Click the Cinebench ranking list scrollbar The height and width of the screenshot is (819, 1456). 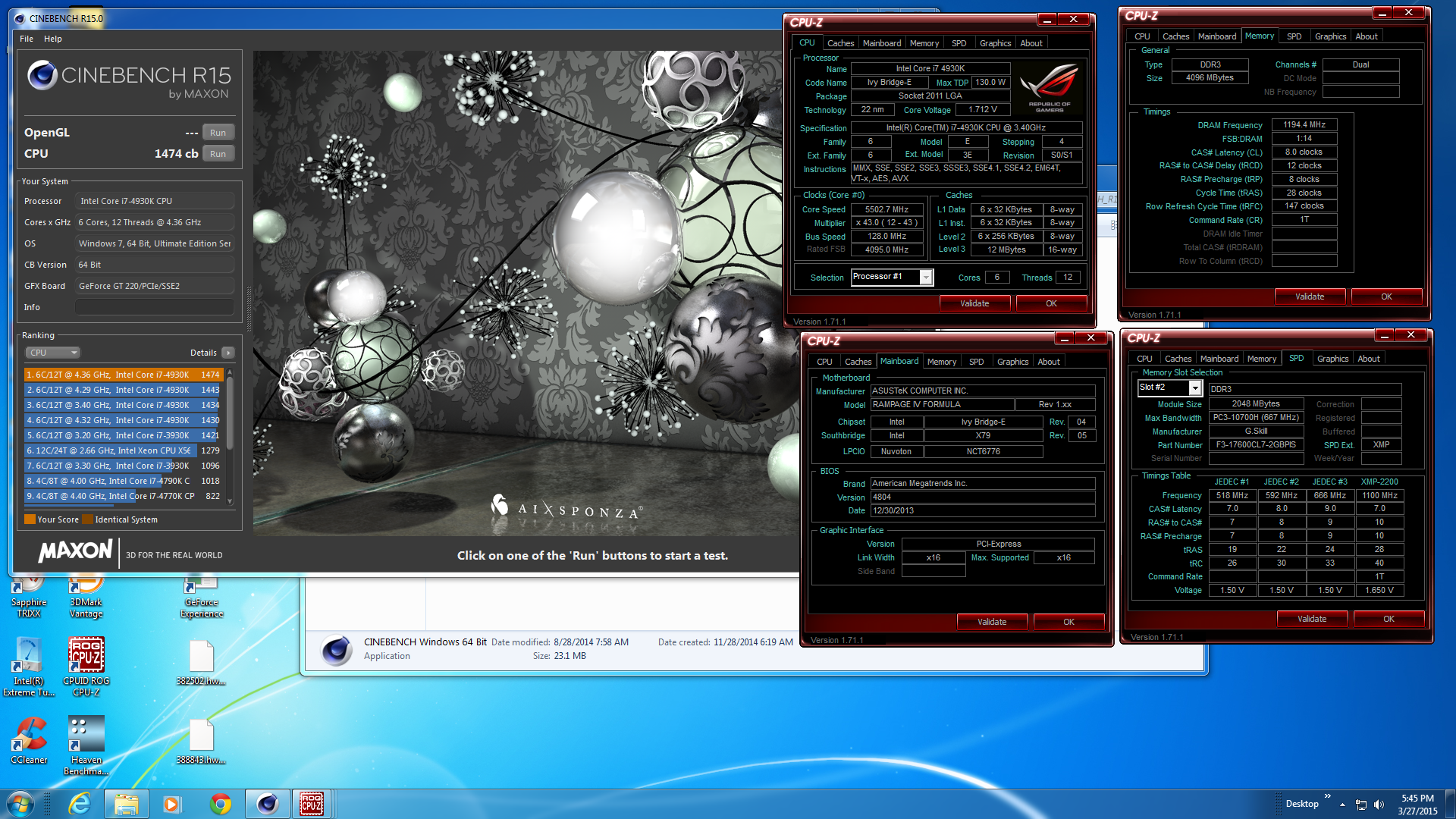[x=230, y=436]
